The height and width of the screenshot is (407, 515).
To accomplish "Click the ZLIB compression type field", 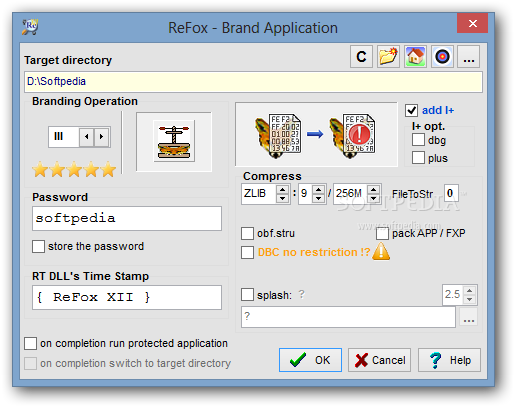I will [x=259, y=194].
